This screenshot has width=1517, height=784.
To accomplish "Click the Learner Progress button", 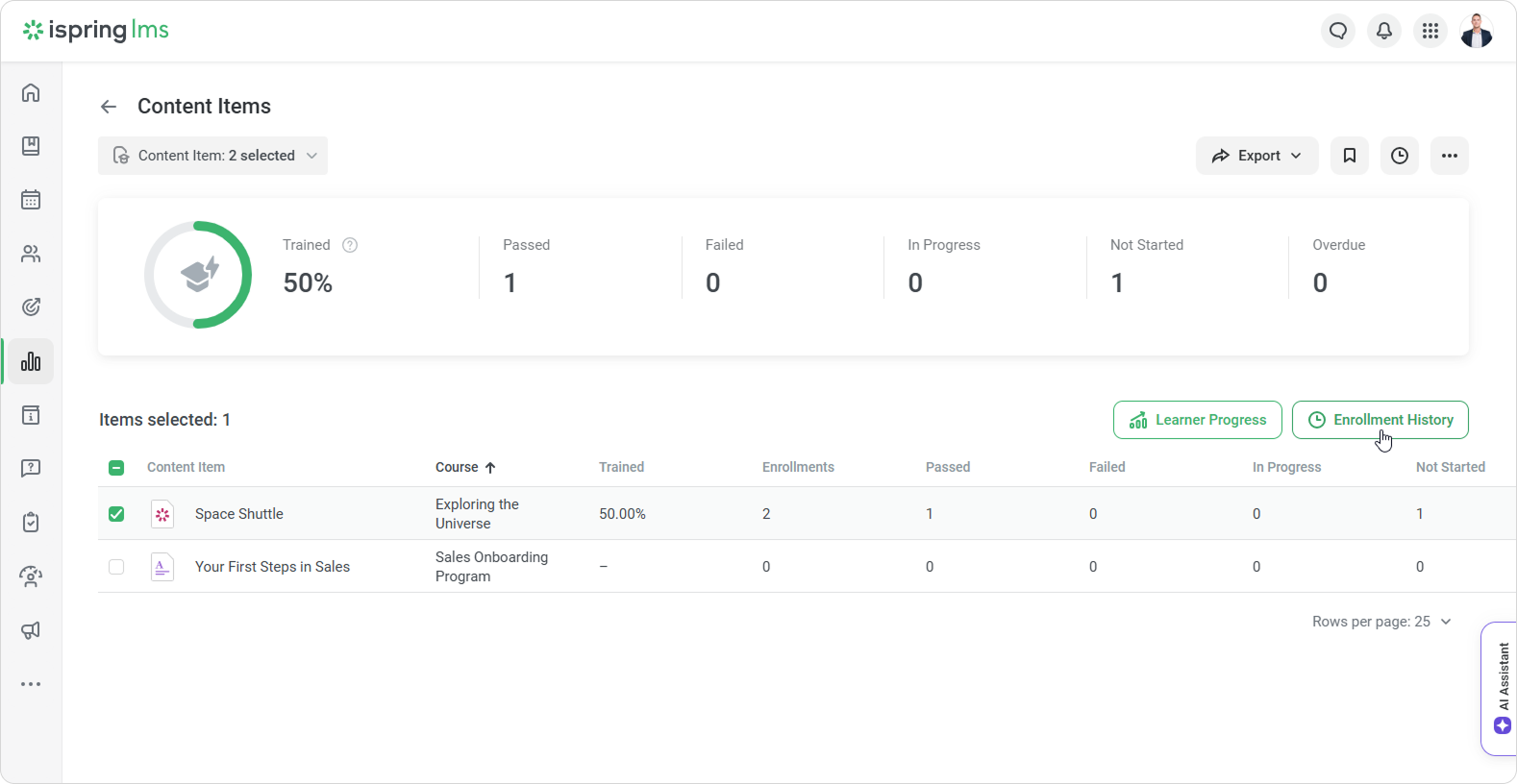I will (x=1198, y=420).
